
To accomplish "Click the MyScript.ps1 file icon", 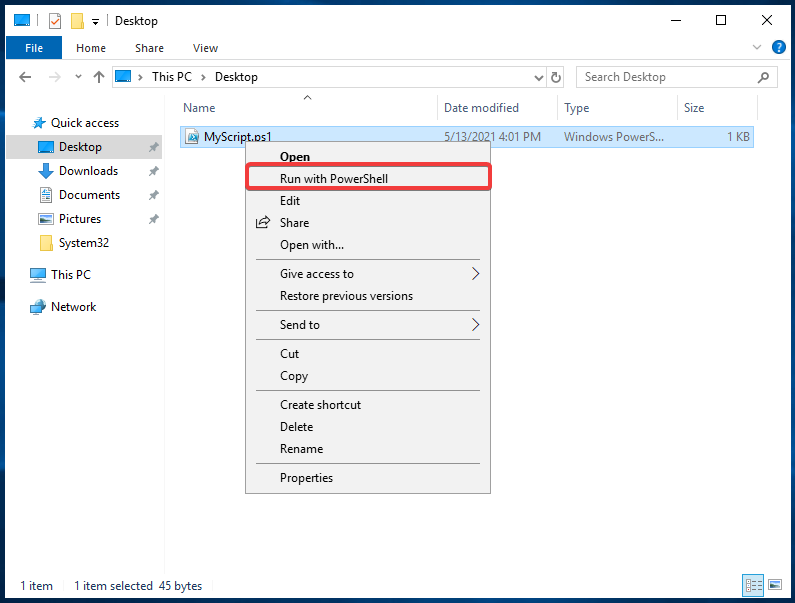I will pos(192,137).
